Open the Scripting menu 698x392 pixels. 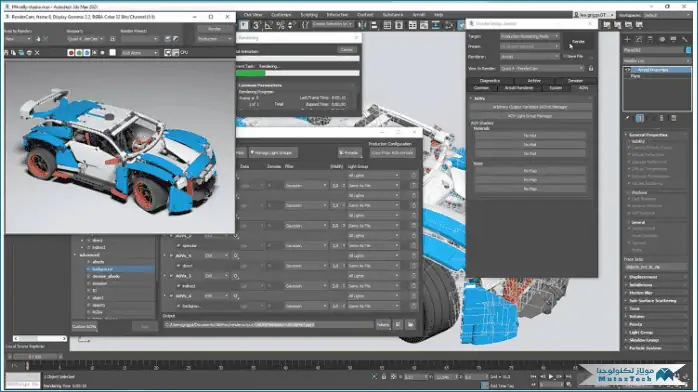point(309,15)
